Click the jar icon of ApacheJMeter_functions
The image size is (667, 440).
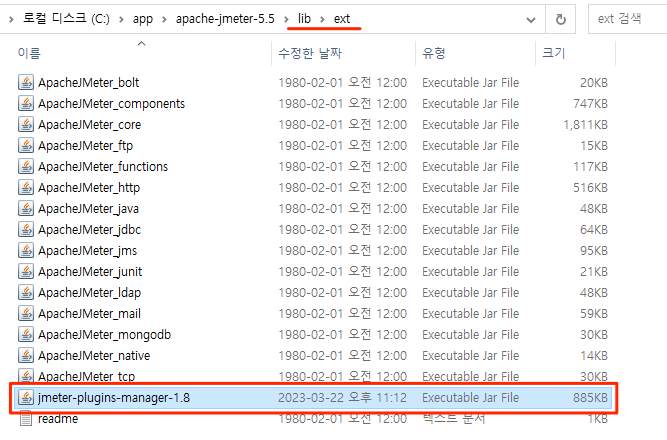26,166
